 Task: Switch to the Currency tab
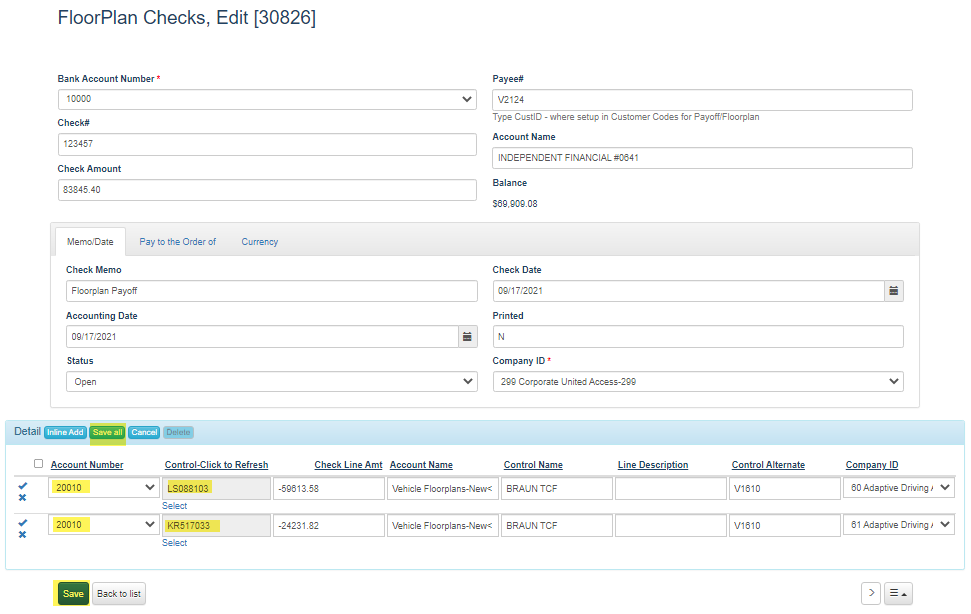coord(259,242)
